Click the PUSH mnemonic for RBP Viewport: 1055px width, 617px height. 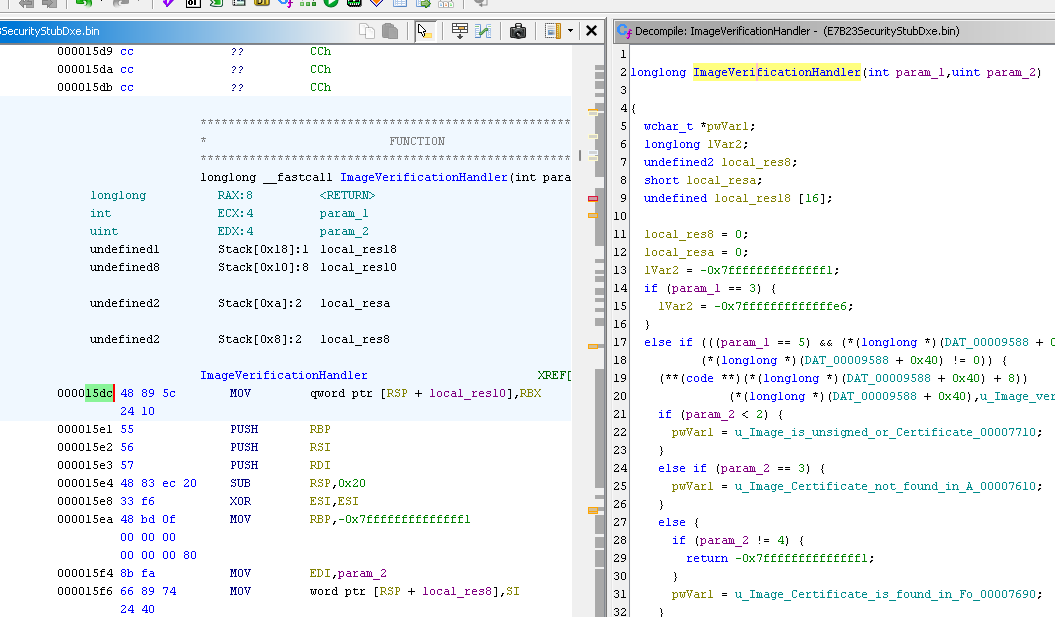pyautogui.click(x=244, y=429)
